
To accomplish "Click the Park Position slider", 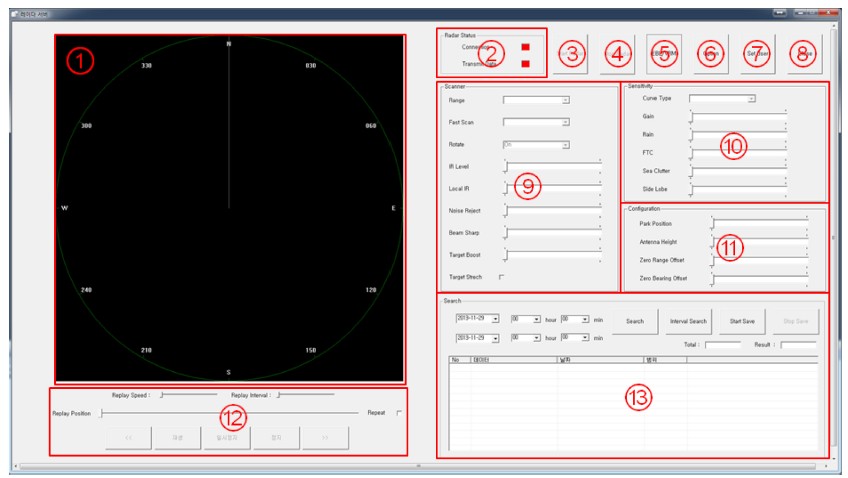I will pyautogui.click(x=760, y=223).
